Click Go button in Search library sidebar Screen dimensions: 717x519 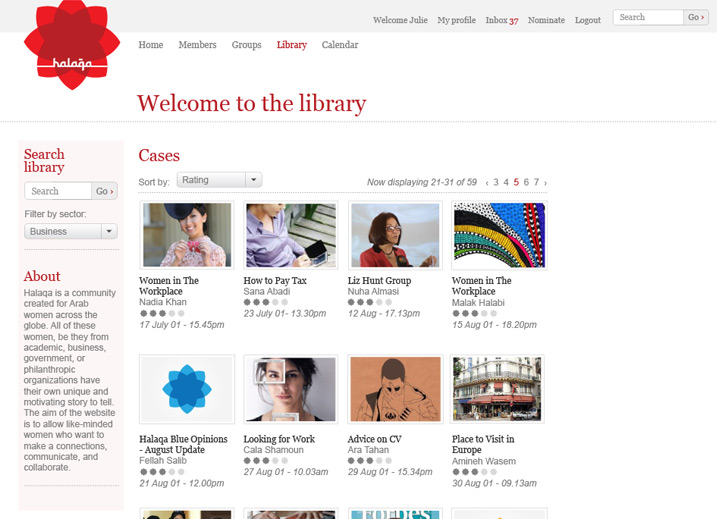[105, 191]
